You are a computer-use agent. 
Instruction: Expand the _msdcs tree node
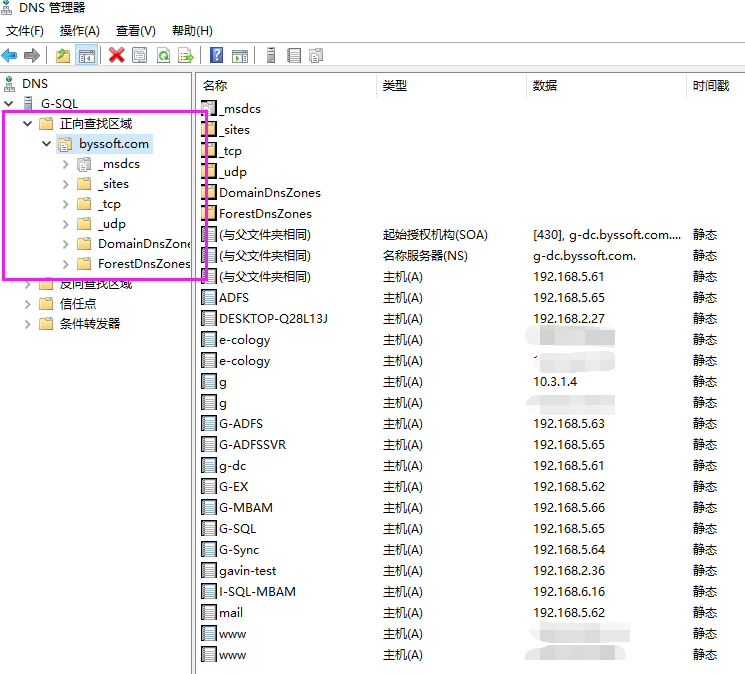(66, 164)
